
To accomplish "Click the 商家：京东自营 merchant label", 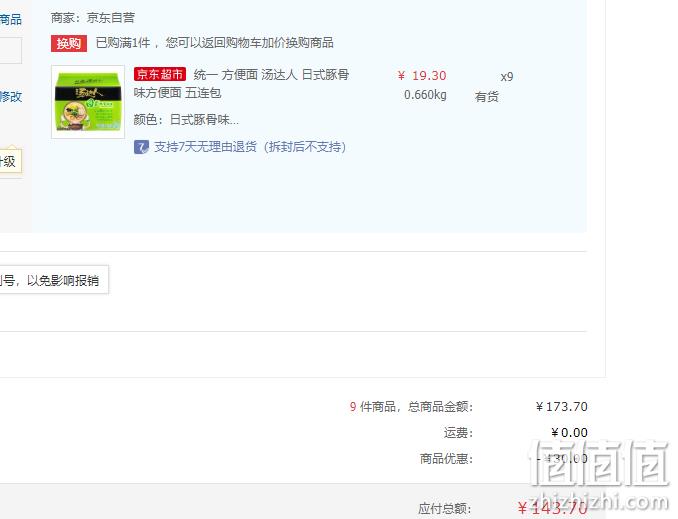I will pyautogui.click(x=93, y=18).
